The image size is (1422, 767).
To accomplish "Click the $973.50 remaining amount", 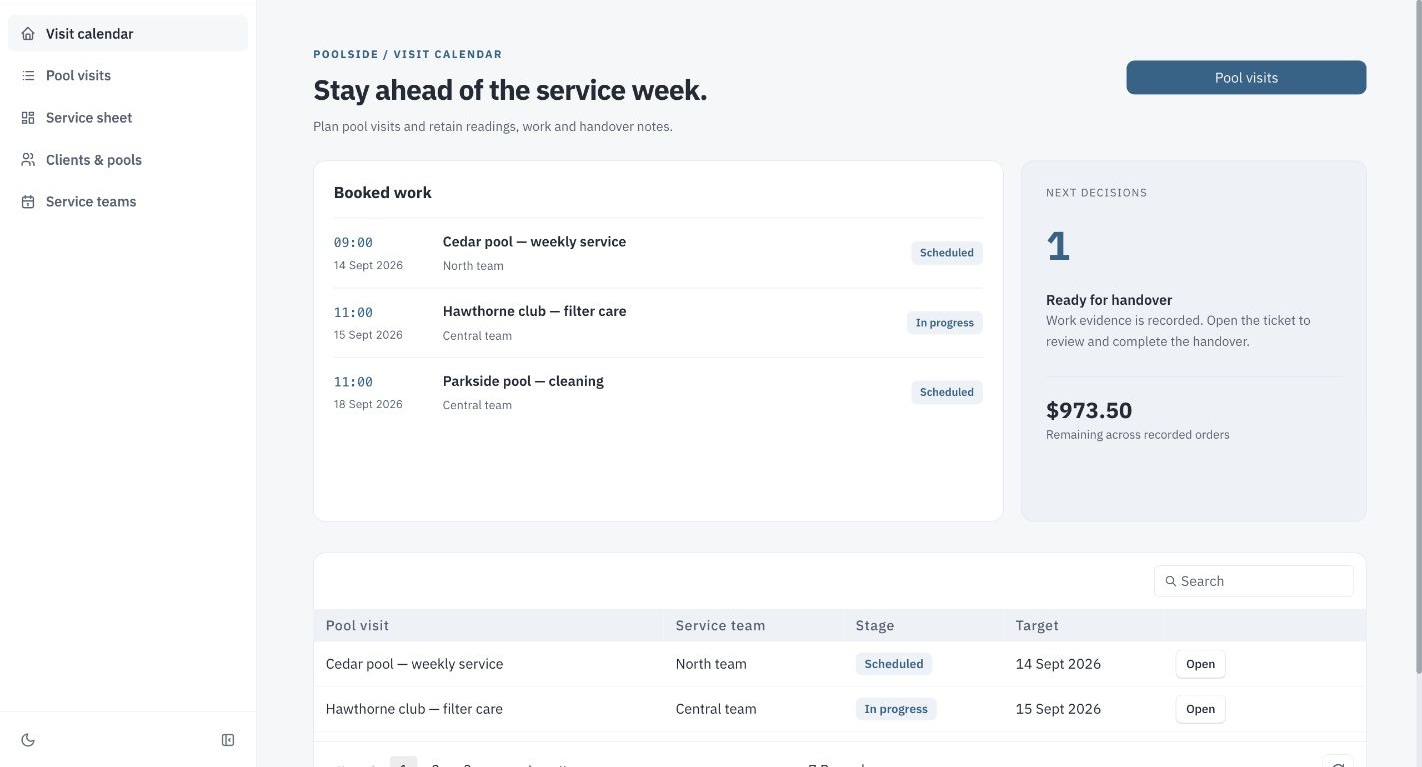I will pyautogui.click(x=1089, y=410).
